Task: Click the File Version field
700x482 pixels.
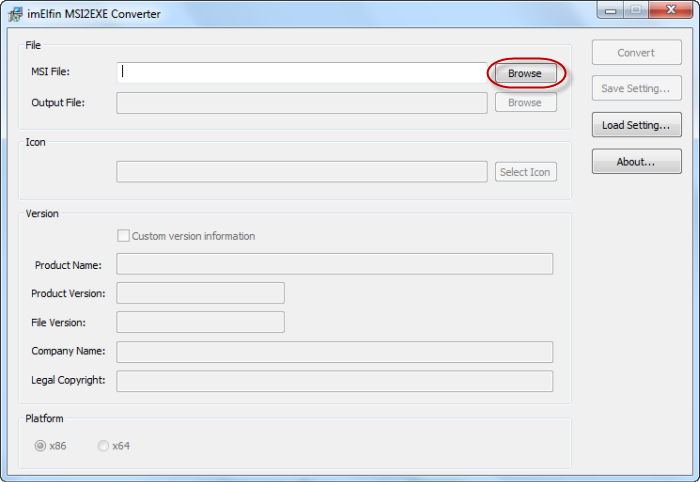Action: [200, 322]
